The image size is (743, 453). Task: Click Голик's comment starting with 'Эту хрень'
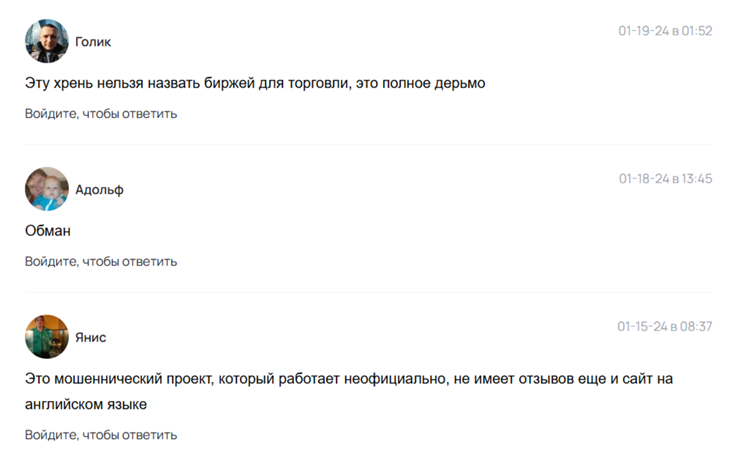255,83
